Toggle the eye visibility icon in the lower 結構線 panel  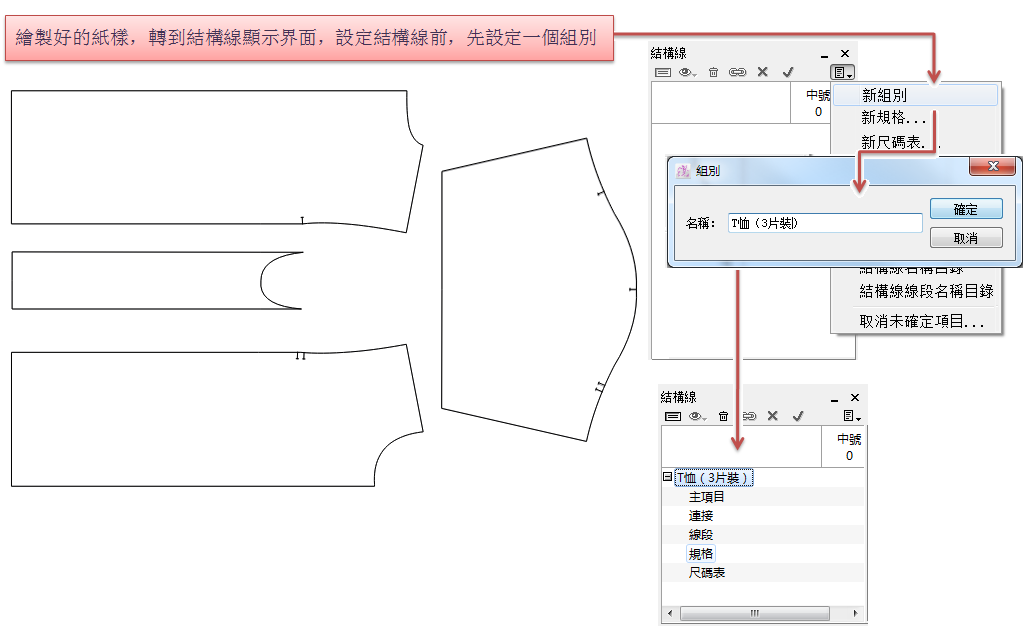pos(697,416)
